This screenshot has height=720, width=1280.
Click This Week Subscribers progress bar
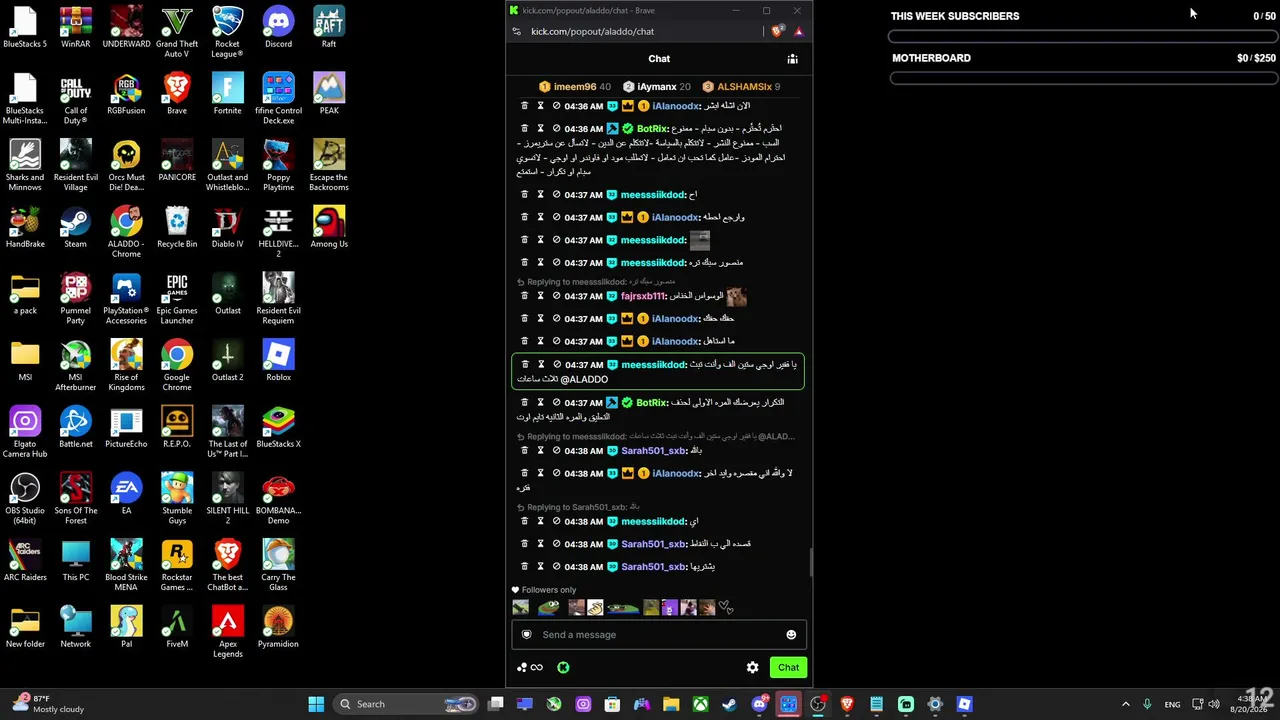tap(1083, 37)
